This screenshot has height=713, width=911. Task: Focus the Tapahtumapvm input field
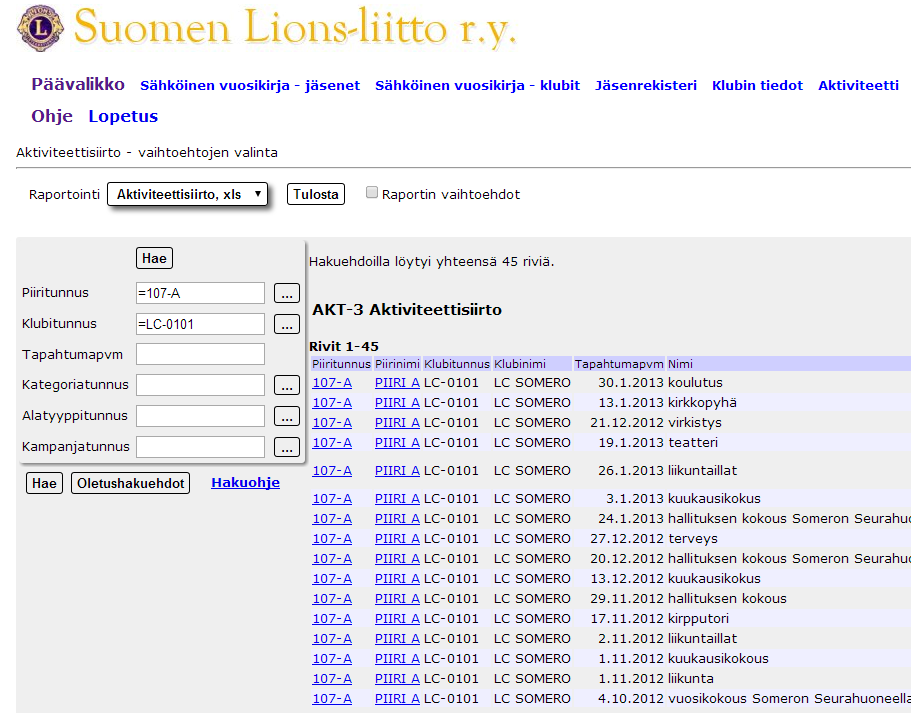(200, 354)
